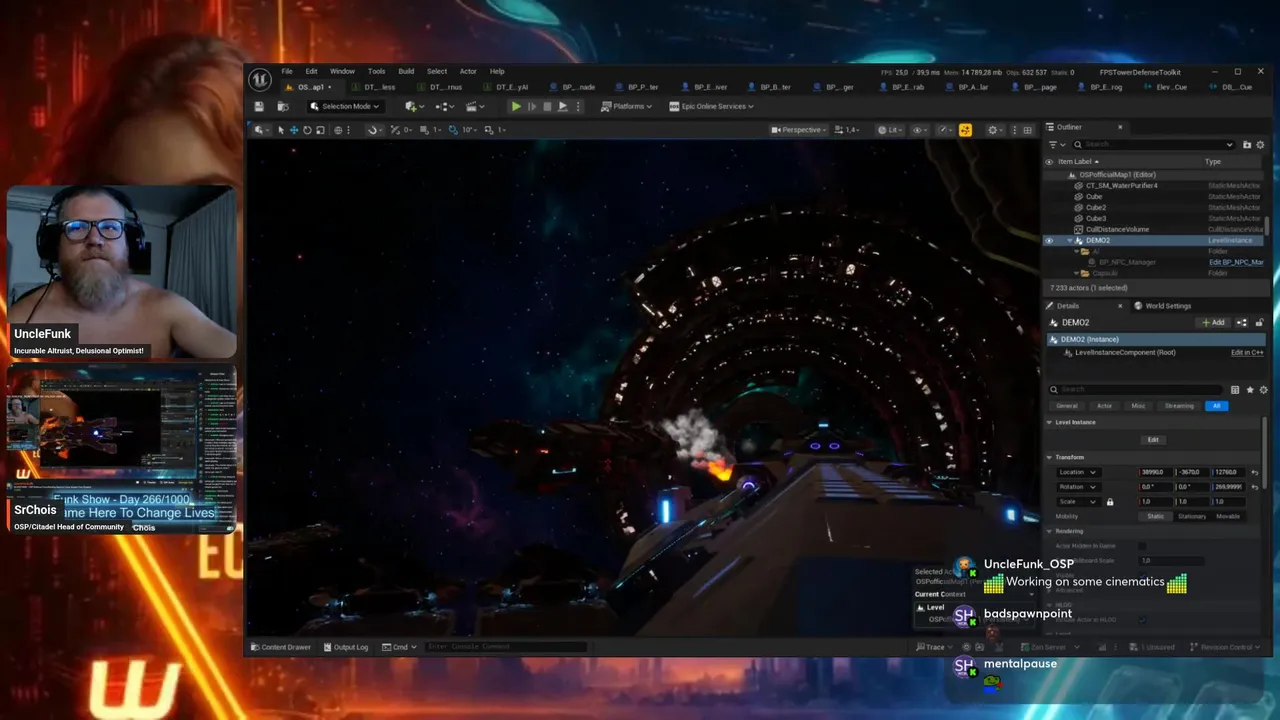
Task: Switch to the BP_...nade tab
Action: 578,87
